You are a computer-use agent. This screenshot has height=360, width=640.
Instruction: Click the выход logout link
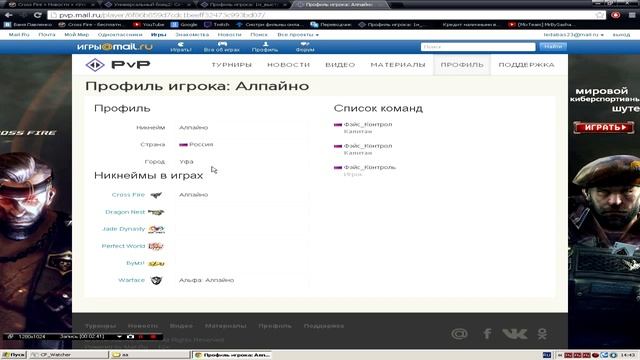click(x=621, y=35)
